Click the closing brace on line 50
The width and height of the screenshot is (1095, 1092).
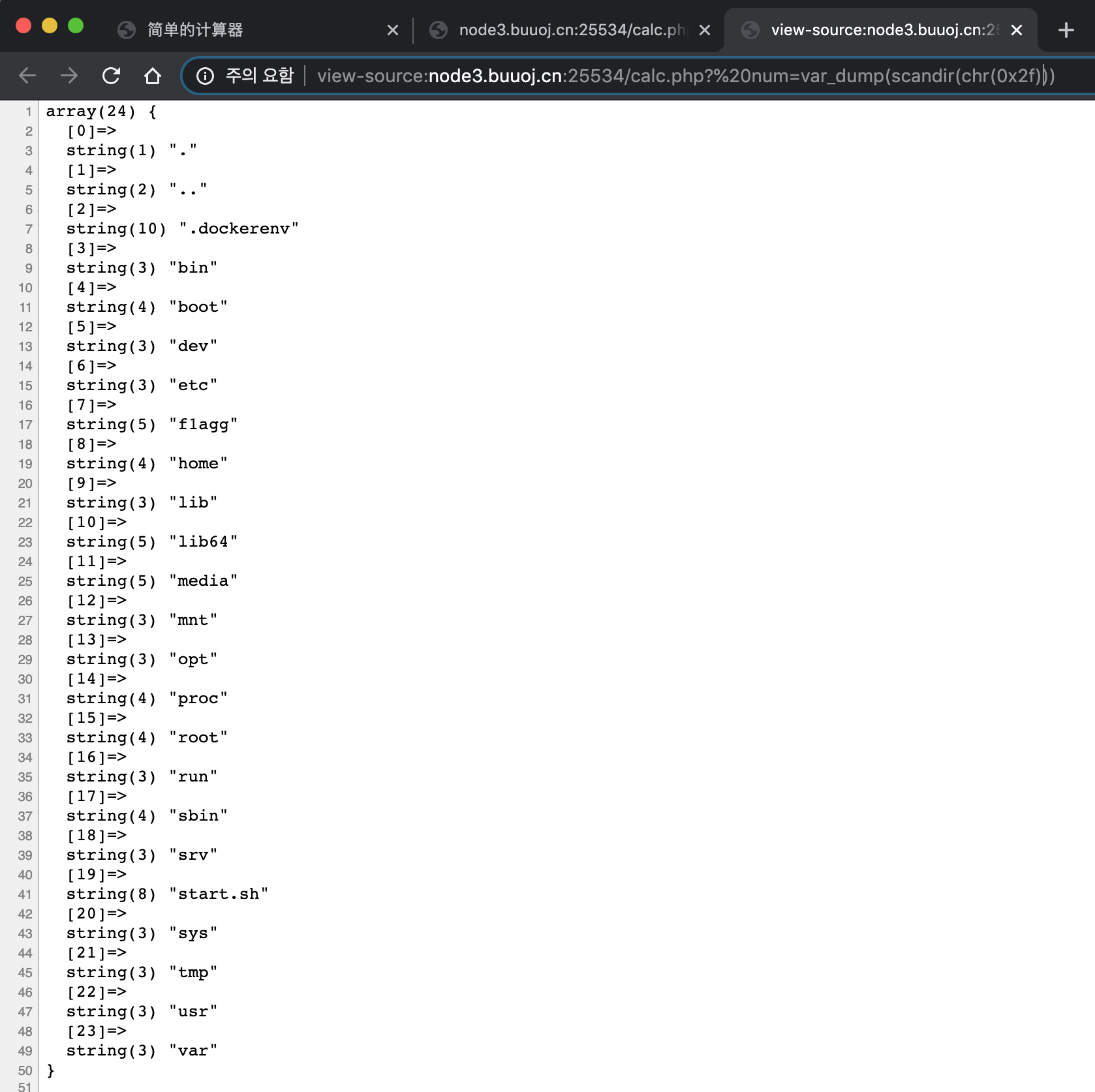(x=50, y=1070)
